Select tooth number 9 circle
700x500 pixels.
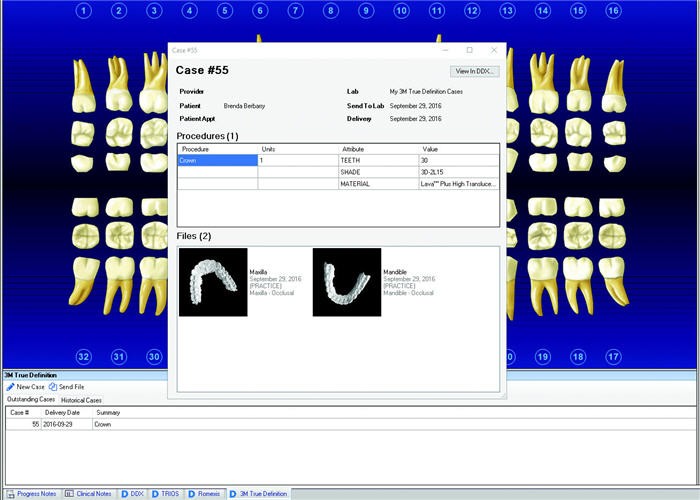(x=366, y=10)
